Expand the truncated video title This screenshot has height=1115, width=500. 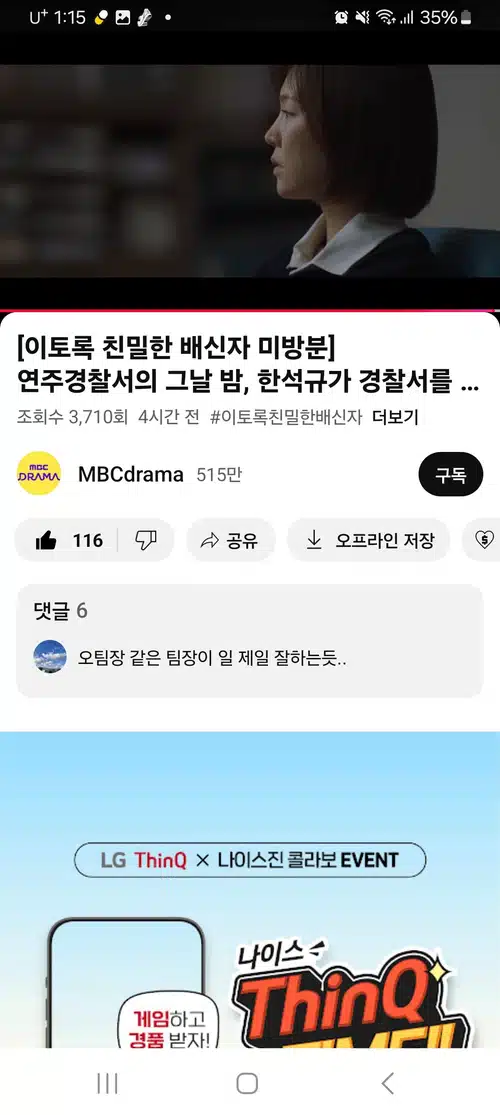pos(248,368)
